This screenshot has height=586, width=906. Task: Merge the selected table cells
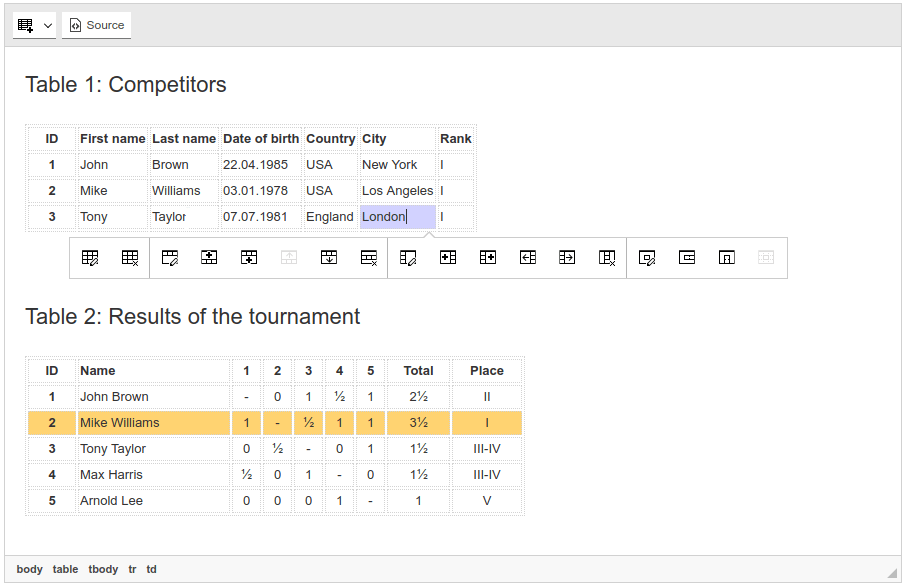click(x=686, y=257)
